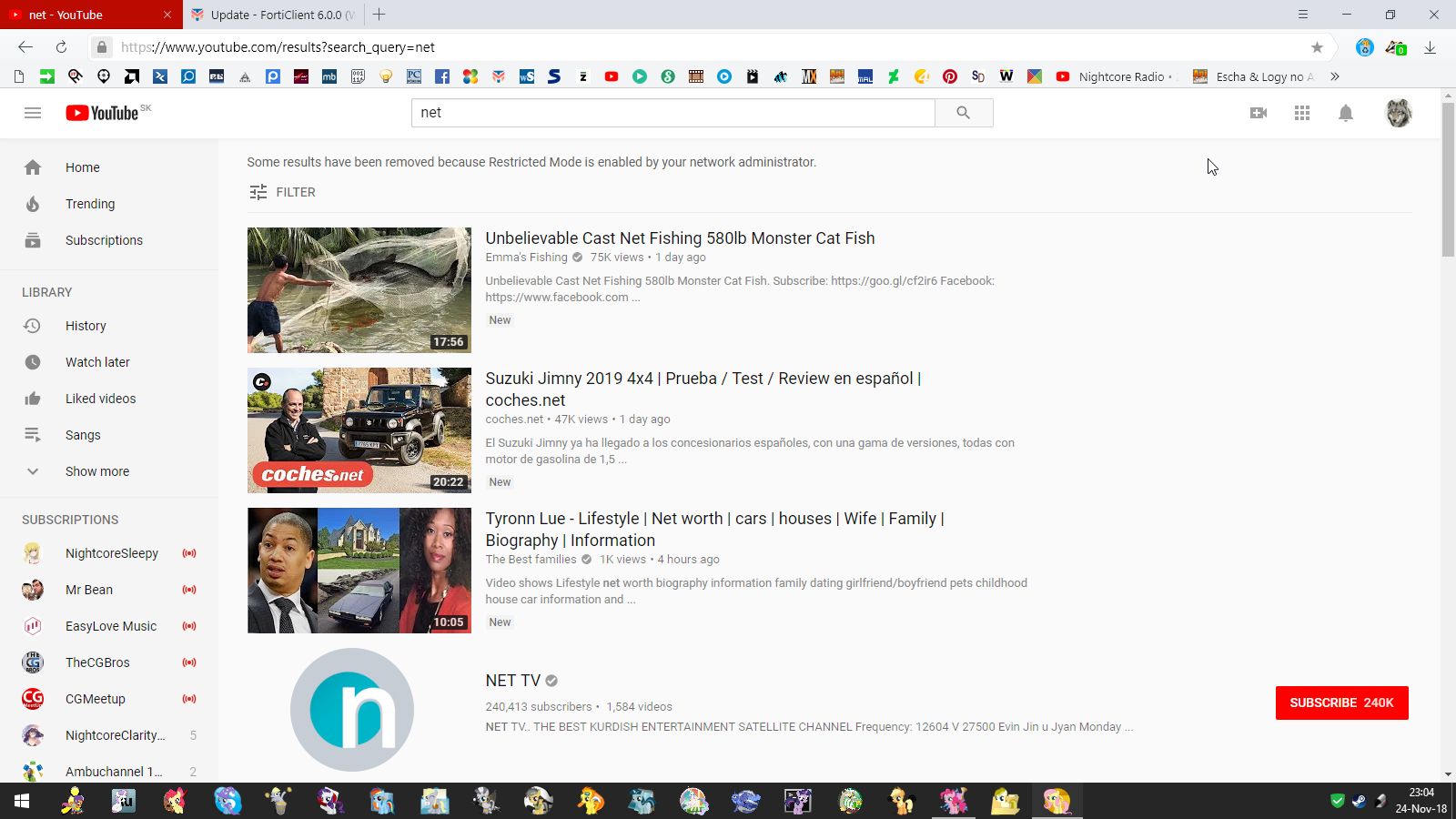Open the account avatar menu
The image size is (1456, 819).
1399,113
